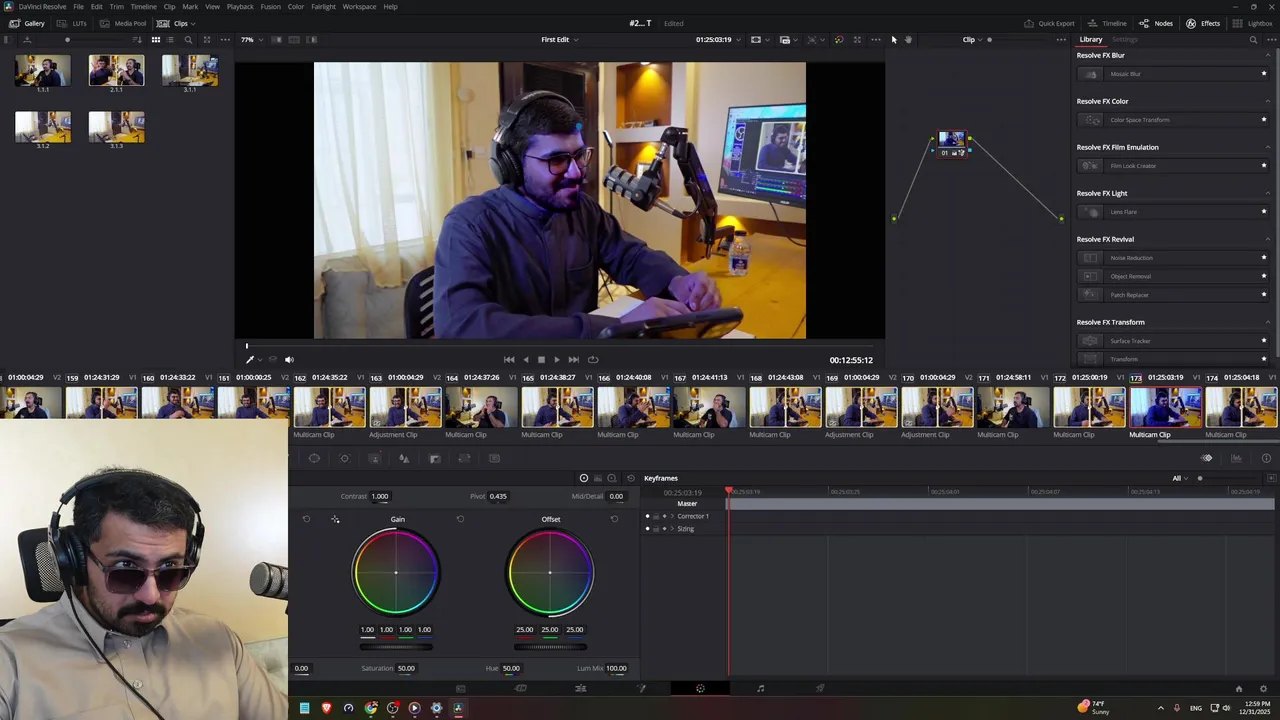Stop viewer playback

click(x=541, y=360)
